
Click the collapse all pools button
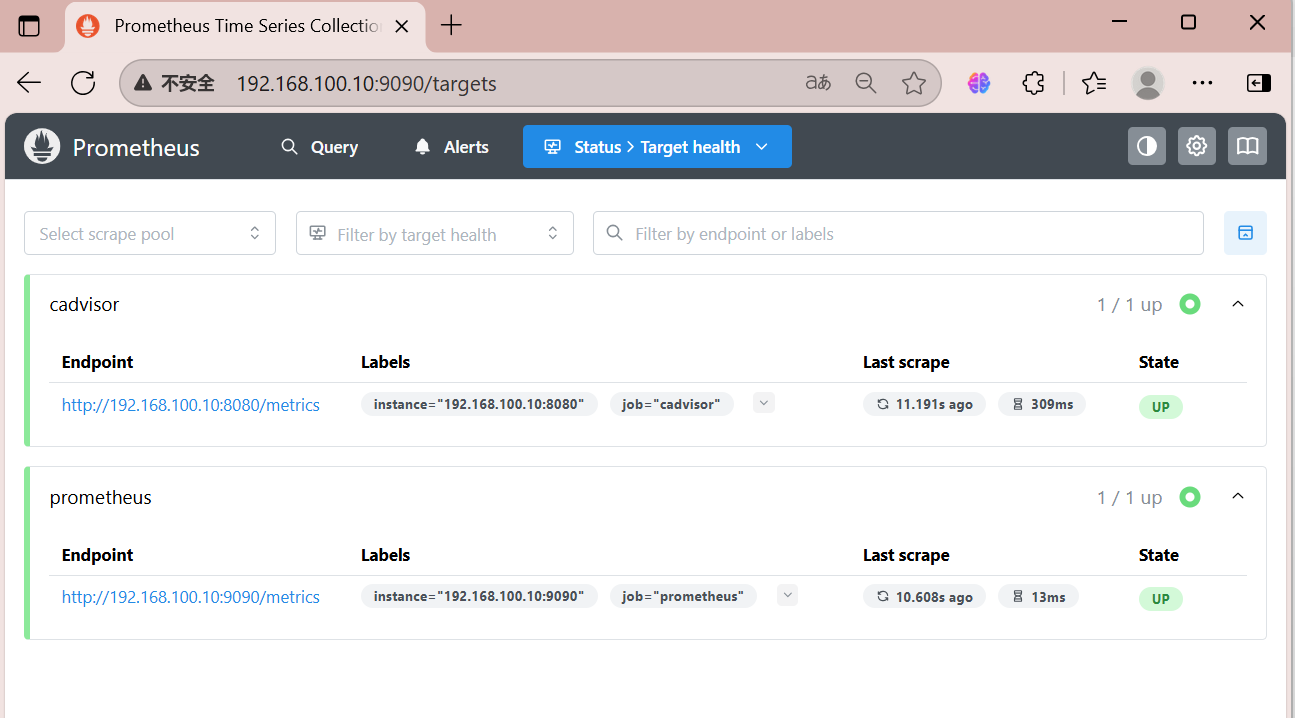click(1245, 233)
